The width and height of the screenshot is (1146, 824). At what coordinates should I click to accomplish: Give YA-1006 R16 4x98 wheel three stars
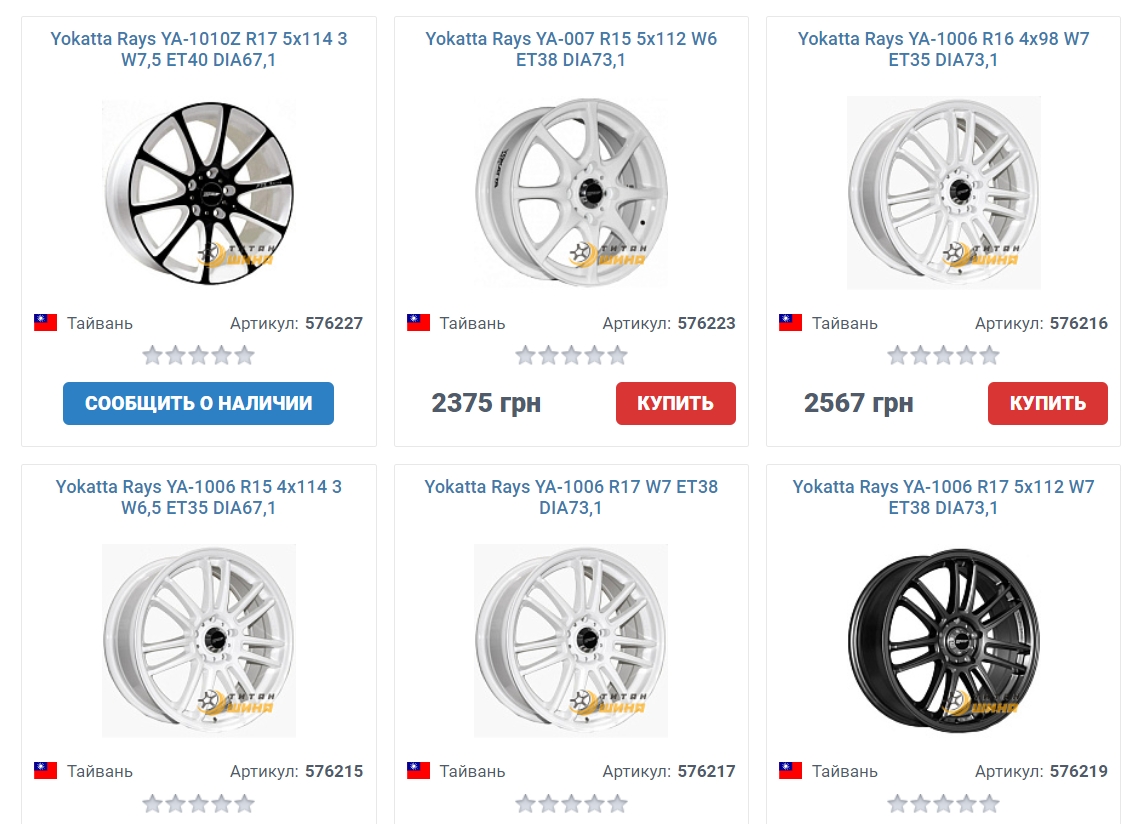[x=944, y=356]
